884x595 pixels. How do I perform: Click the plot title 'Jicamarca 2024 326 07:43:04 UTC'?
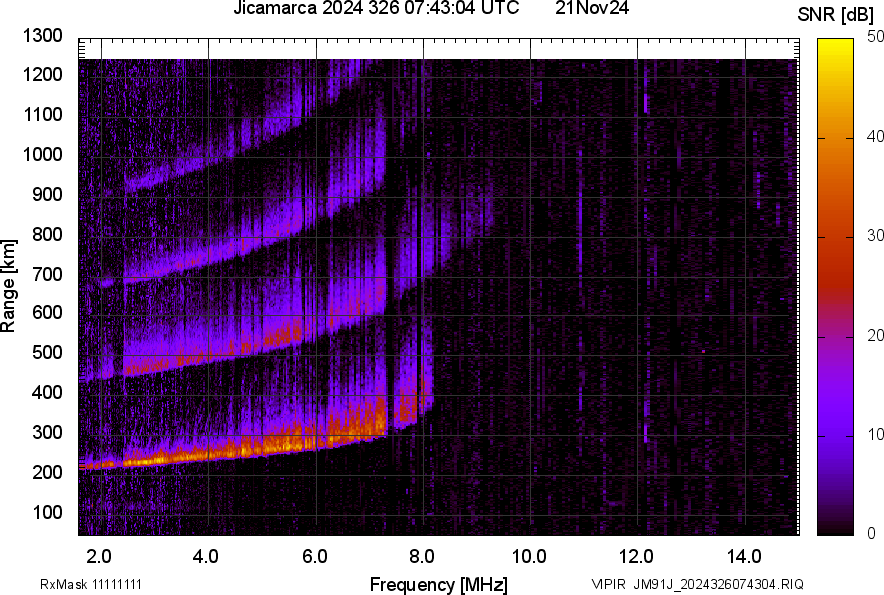coord(376,8)
